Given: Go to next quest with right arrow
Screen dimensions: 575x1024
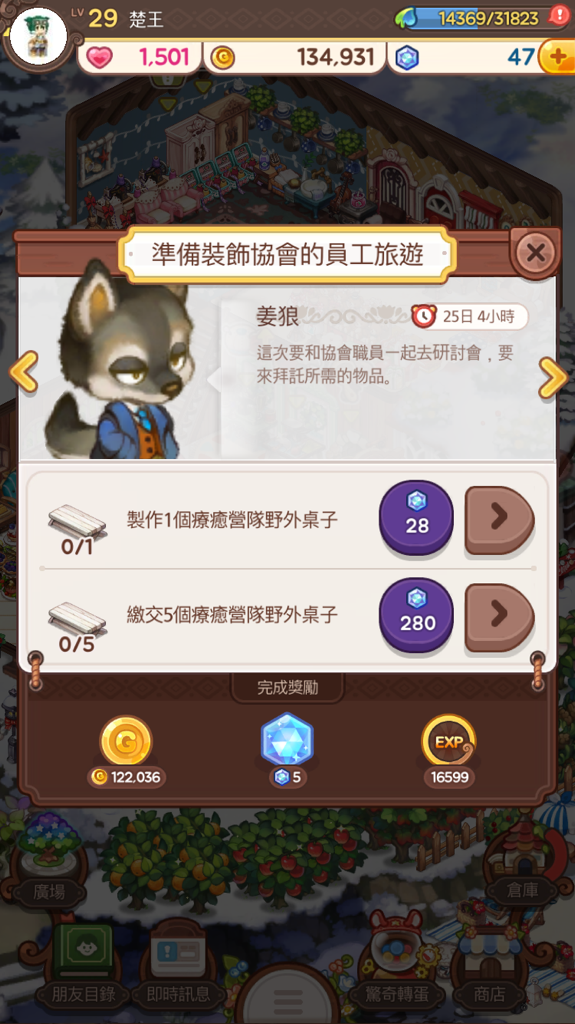Looking at the screenshot, I should point(553,377).
